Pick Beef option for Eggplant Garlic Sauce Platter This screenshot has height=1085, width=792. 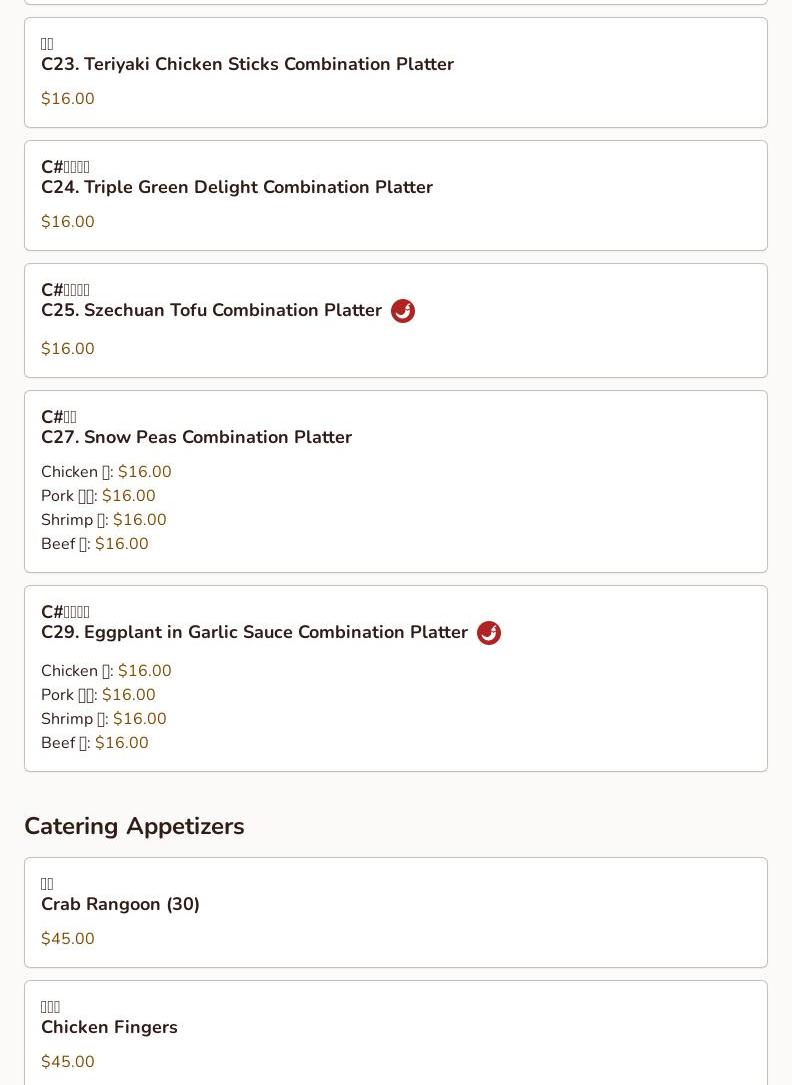[x=94, y=743]
